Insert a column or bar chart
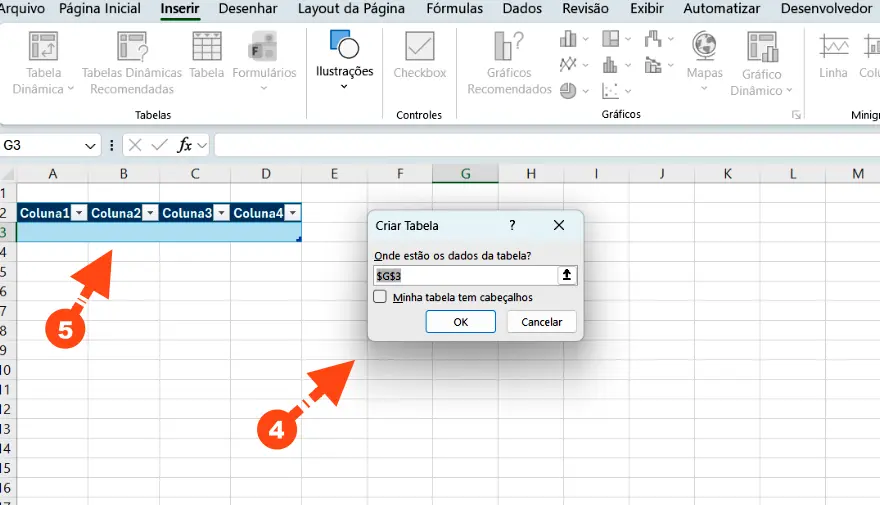This screenshot has width=880, height=505. (568, 39)
